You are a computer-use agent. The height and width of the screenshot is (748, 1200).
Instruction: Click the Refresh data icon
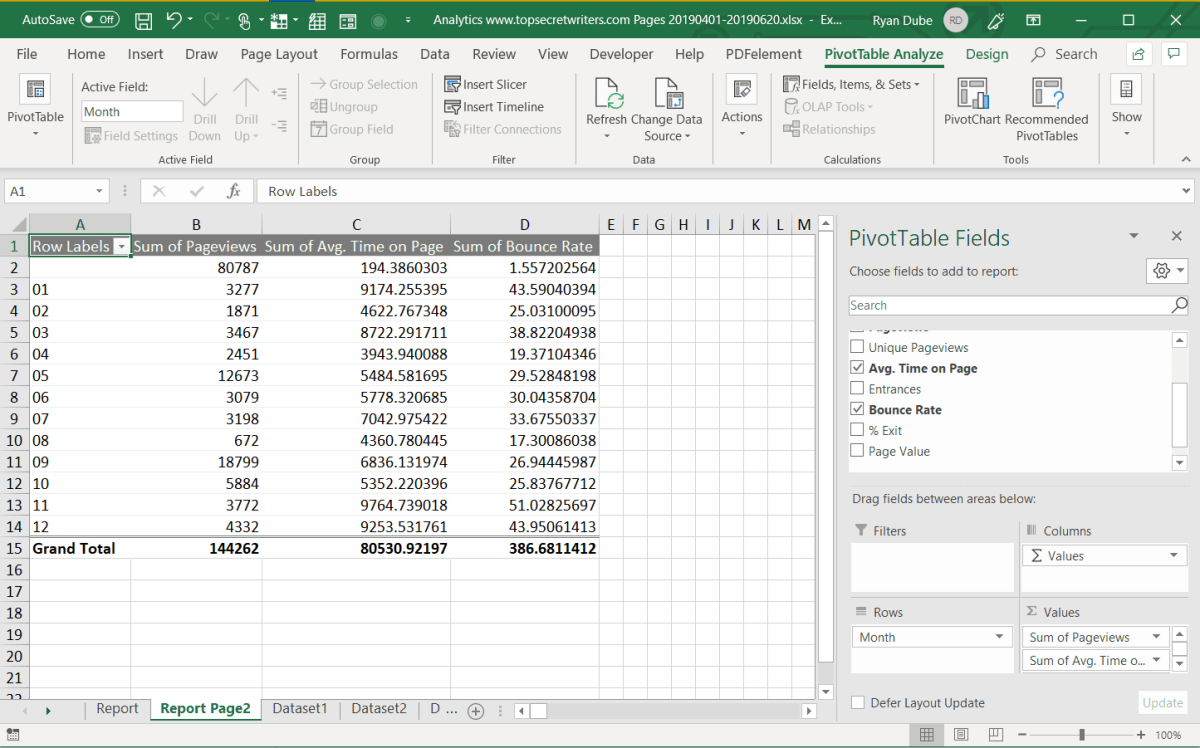(x=606, y=95)
